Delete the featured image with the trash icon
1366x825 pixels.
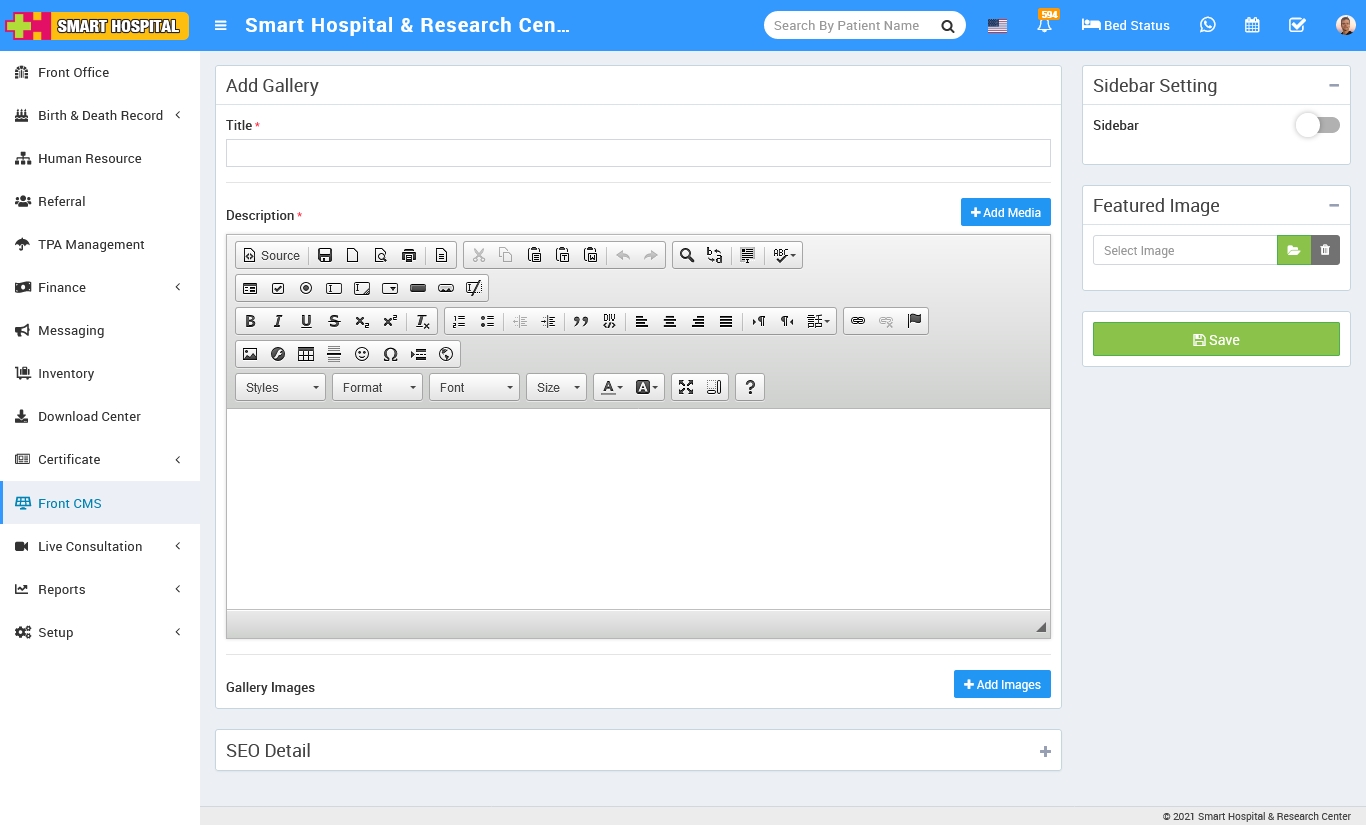[x=1325, y=250]
